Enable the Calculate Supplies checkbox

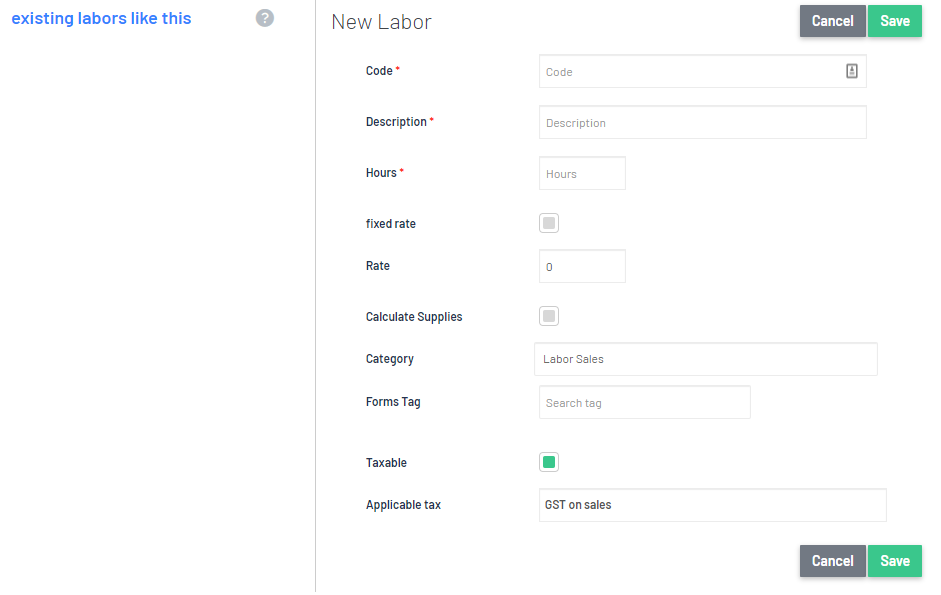[549, 316]
